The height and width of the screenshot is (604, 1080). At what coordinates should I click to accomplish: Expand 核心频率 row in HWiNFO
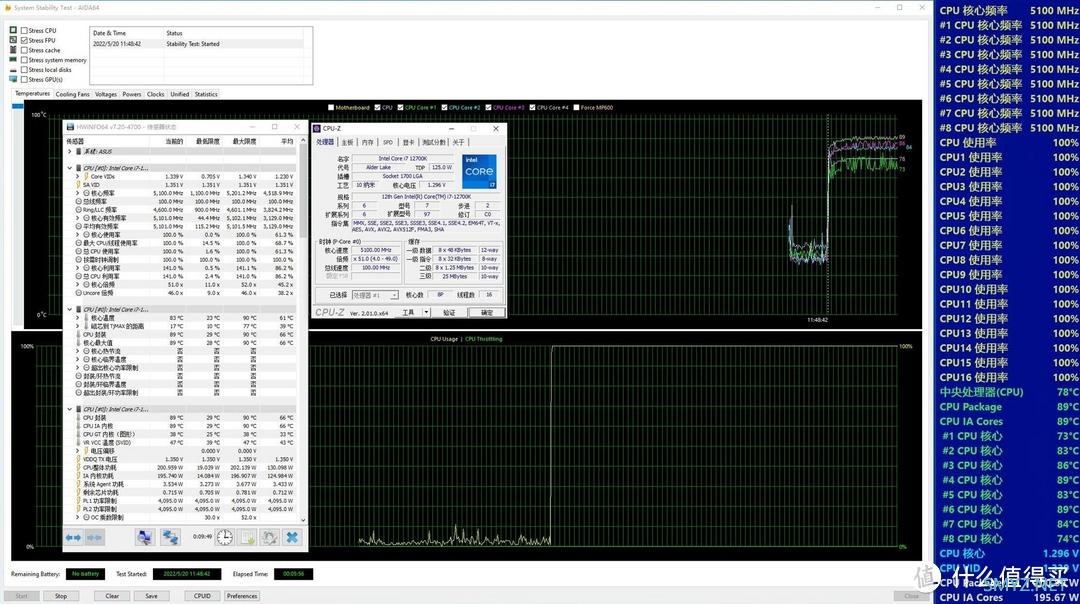tap(77, 193)
